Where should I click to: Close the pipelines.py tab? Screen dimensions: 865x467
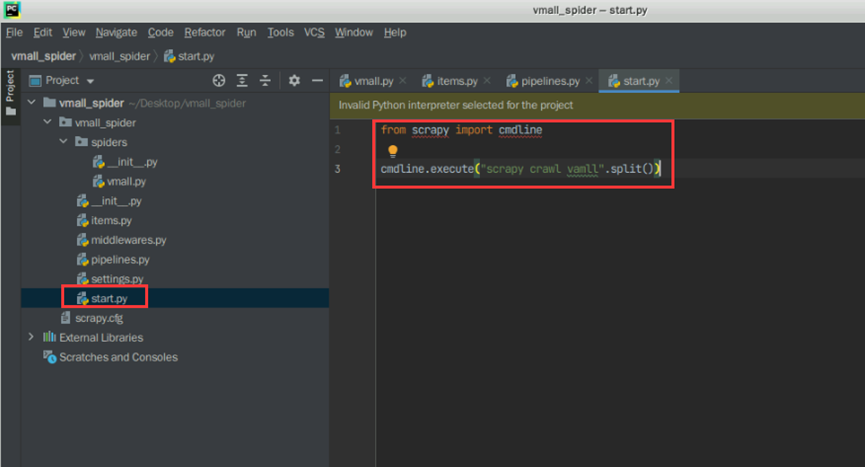(589, 80)
